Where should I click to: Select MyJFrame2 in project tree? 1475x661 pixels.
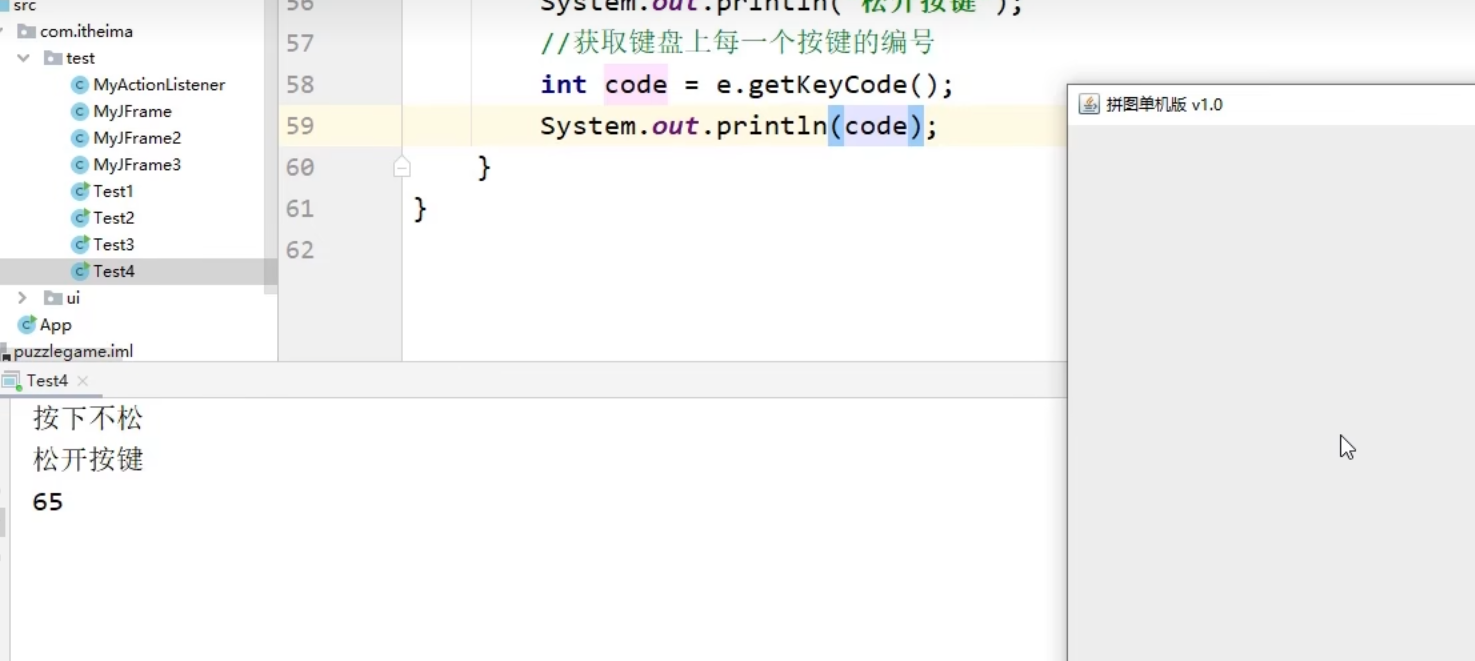136,138
